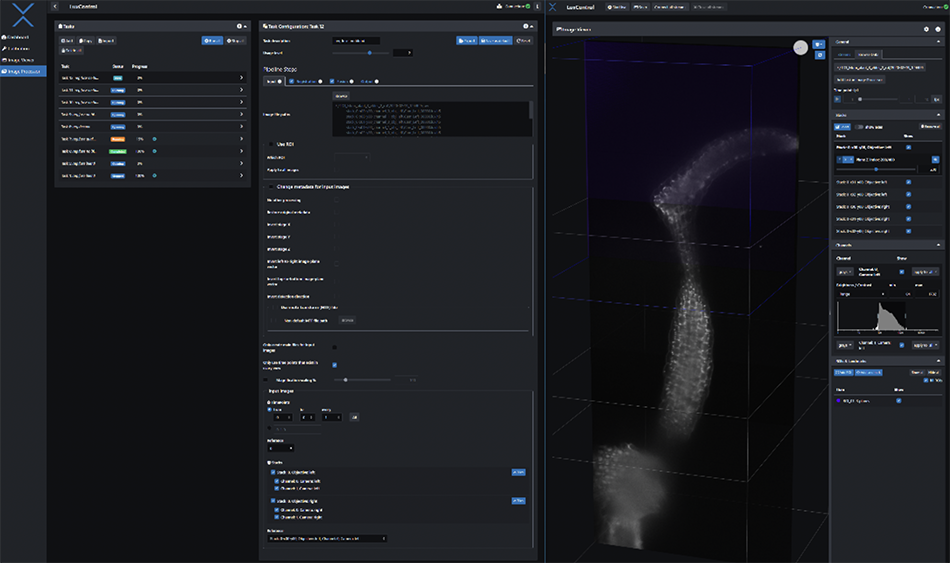Click the blue button beside Stack 1 Objective right
The height and width of the screenshot is (563, 950).
pos(518,499)
